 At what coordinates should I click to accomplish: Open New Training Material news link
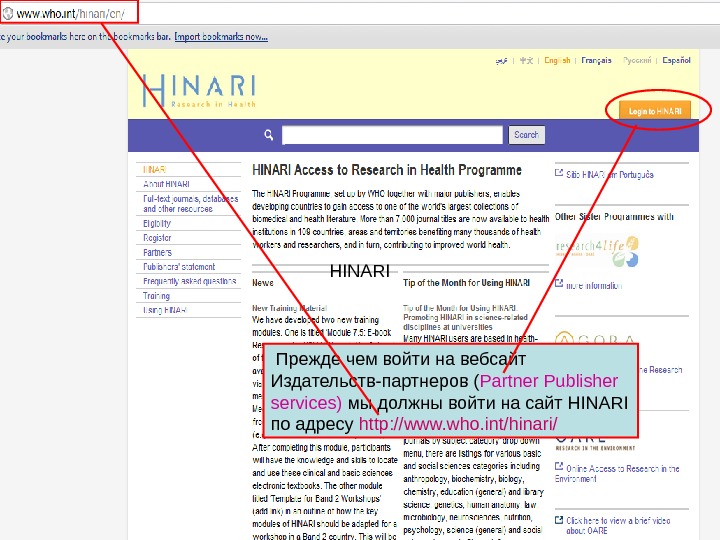pyautogui.click(x=289, y=308)
